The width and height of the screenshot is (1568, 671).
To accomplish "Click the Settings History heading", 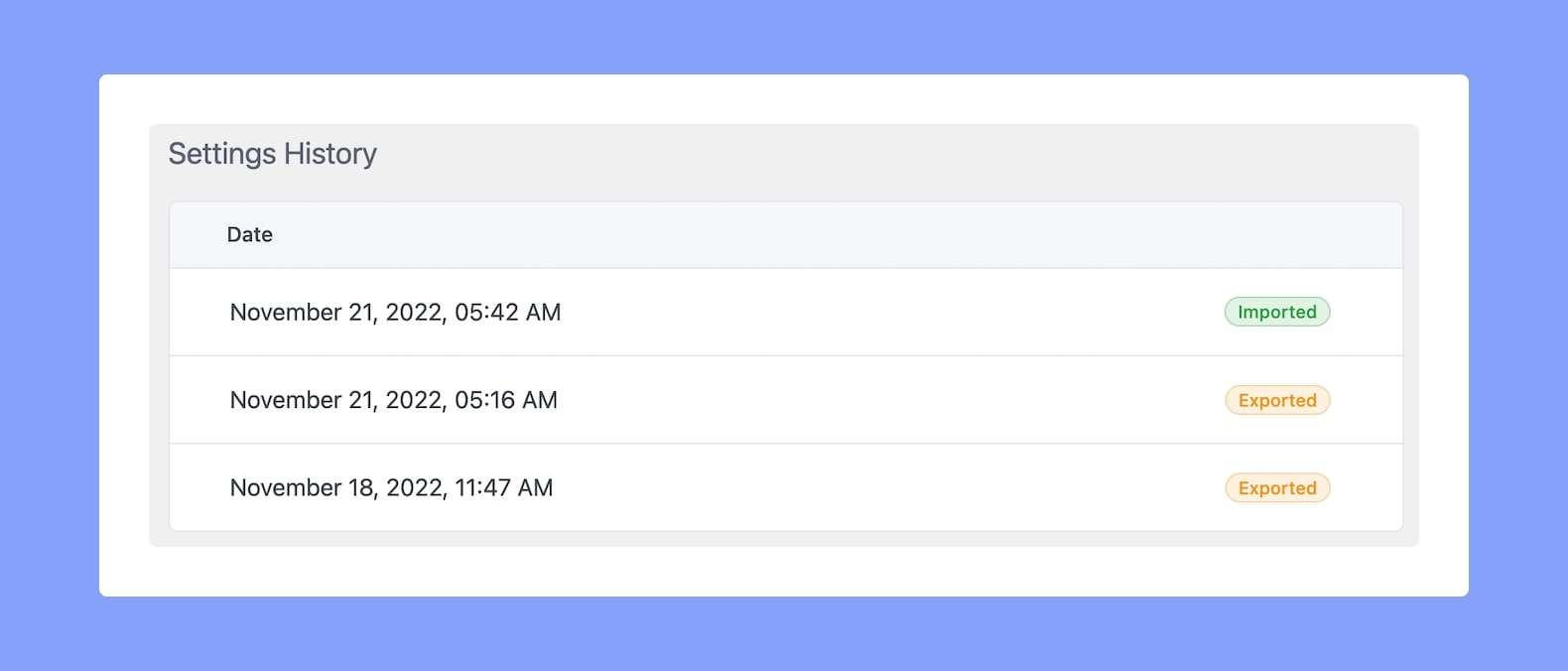I will coord(273,154).
